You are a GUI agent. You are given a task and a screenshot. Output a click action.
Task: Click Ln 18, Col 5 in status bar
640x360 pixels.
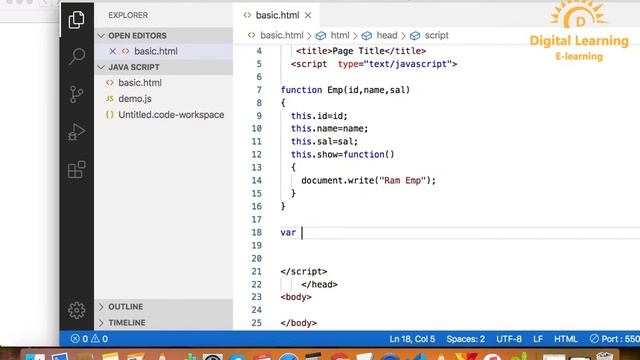[x=412, y=339]
